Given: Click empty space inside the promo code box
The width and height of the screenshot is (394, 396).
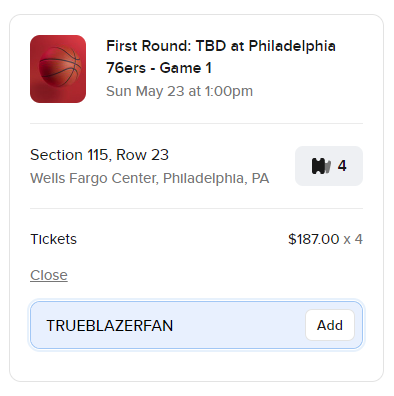Looking at the screenshot, I should [238, 326].
